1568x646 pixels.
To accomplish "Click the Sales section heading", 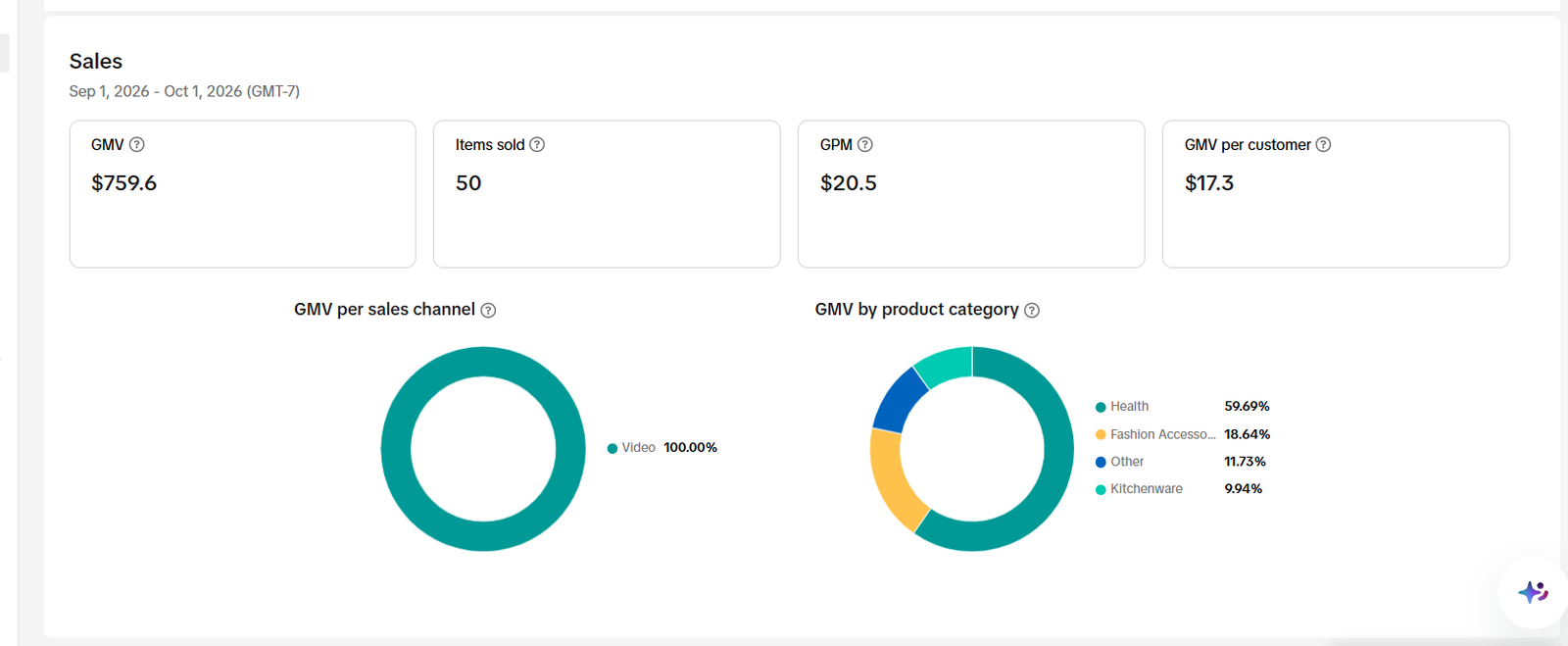I will pyautogui.click(x=96, y=61).
